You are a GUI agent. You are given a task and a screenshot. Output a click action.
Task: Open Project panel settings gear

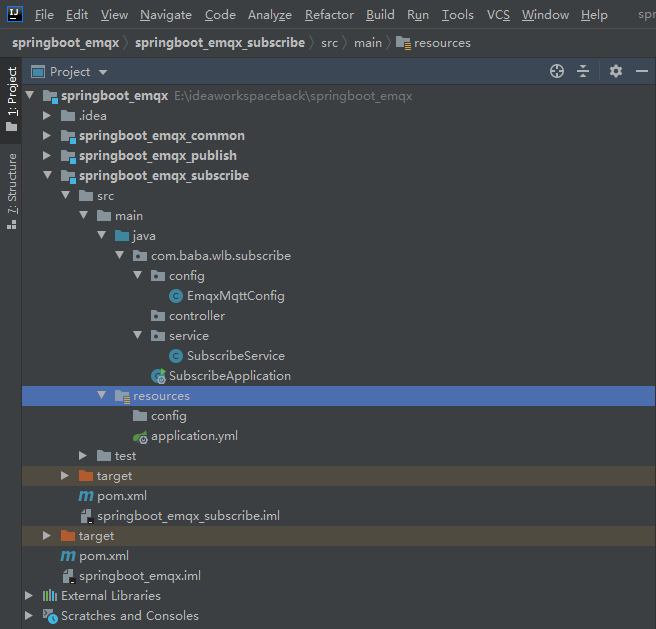pyautogui.click(x=616, y=71)
